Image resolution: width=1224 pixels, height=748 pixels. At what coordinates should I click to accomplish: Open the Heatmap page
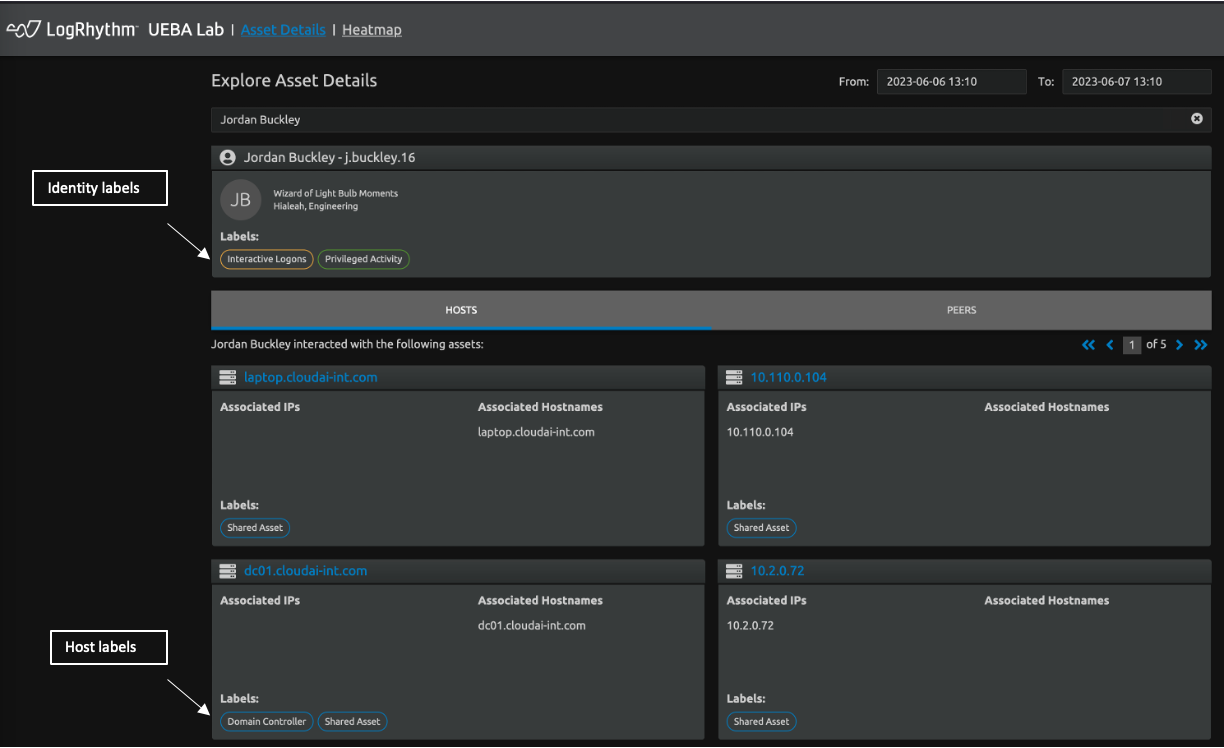tap(372, 30)
